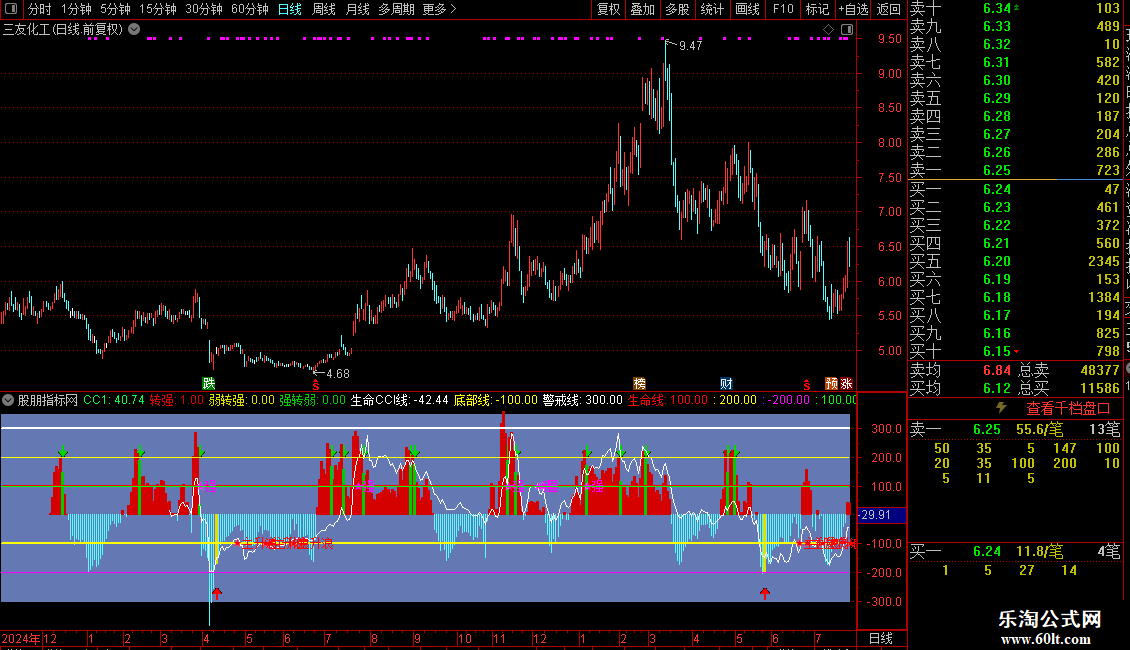The width and height of the screenshot is (1130, 650).
Task: Click the 叠加 overlay button
Action: click(x=643, y=9)
